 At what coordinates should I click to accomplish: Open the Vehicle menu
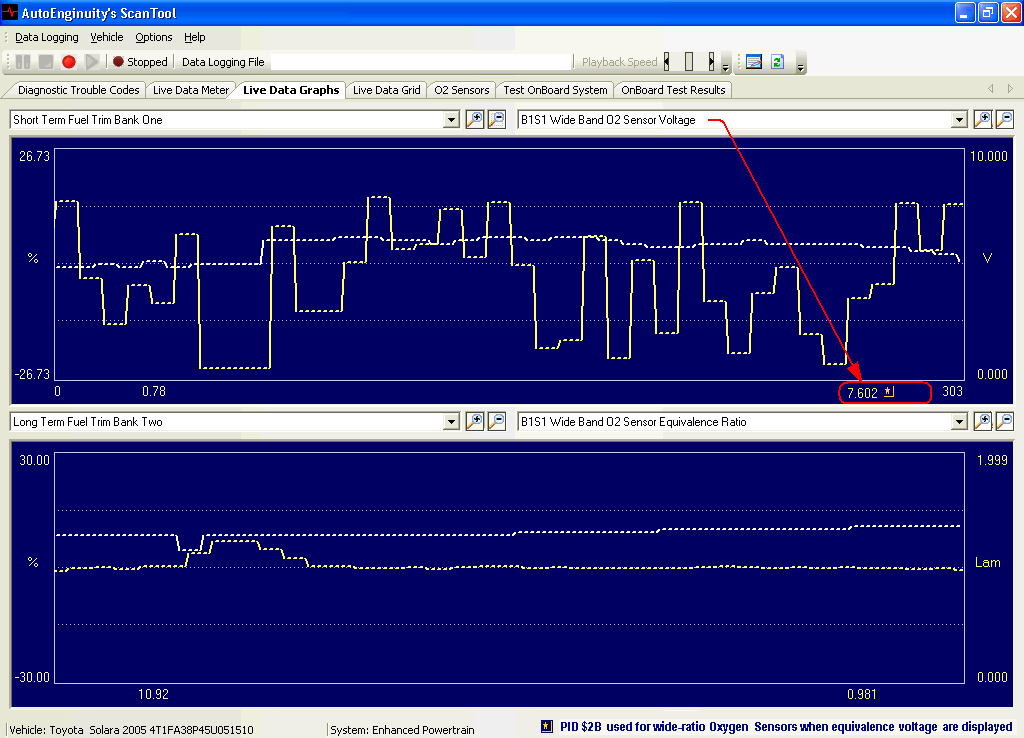coord(107,37)
